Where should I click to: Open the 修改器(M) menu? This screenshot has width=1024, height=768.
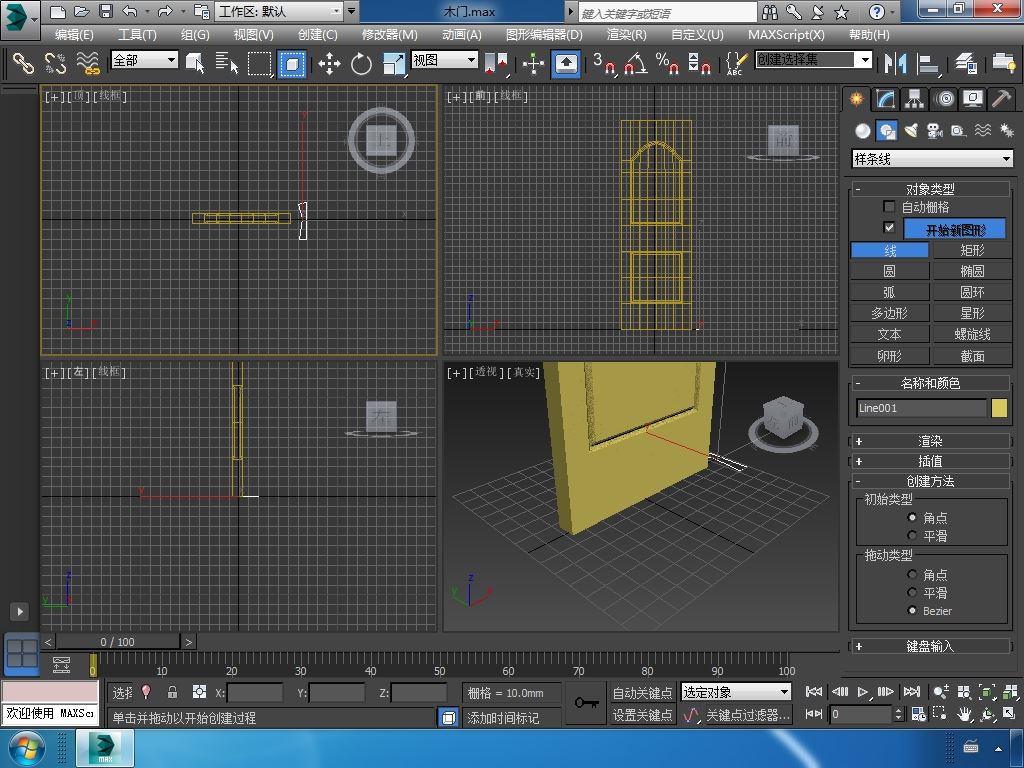point(389,34)
